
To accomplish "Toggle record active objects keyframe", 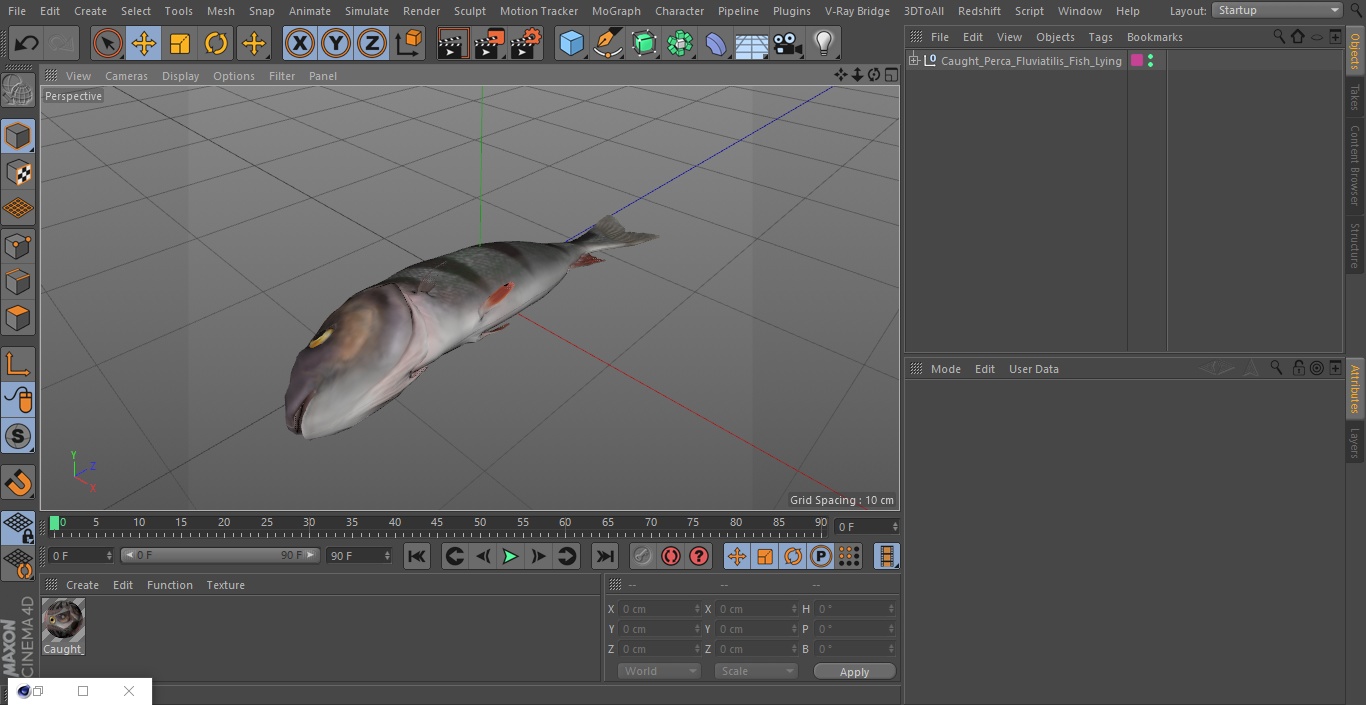I will (642, 556).
